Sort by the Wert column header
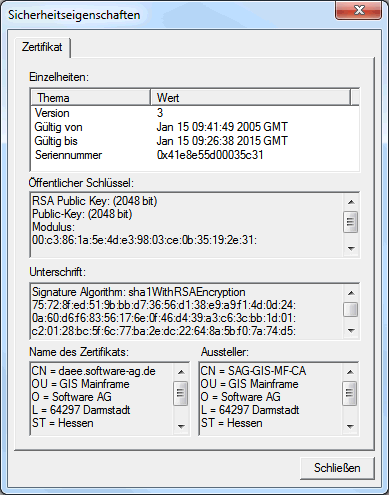 (x=250, y=98)
